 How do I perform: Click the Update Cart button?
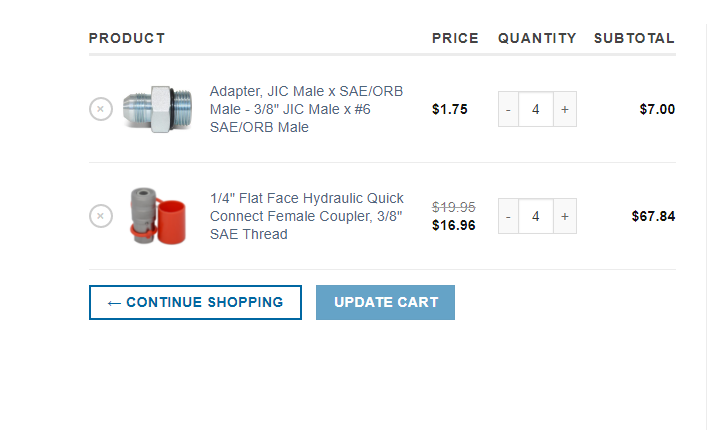point(385,302)
